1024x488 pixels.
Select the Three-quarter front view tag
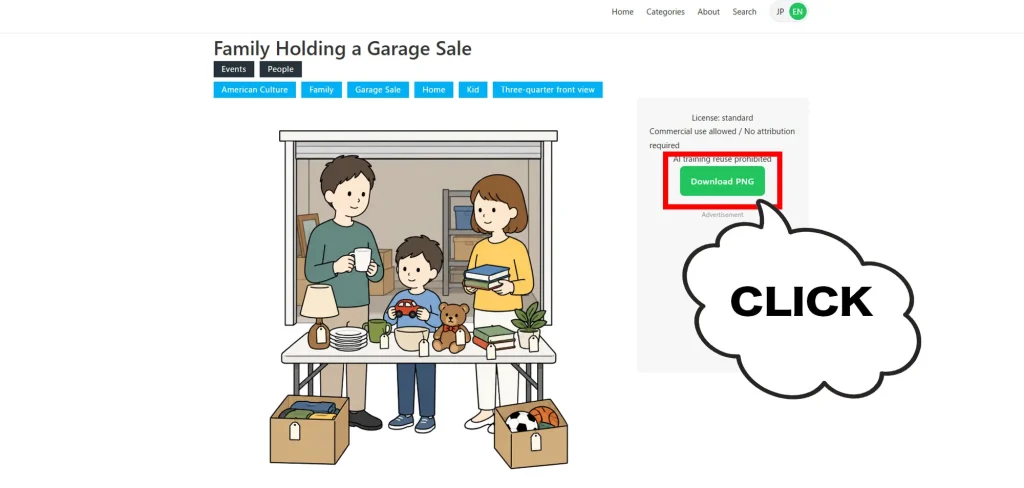tap(548, 90)
